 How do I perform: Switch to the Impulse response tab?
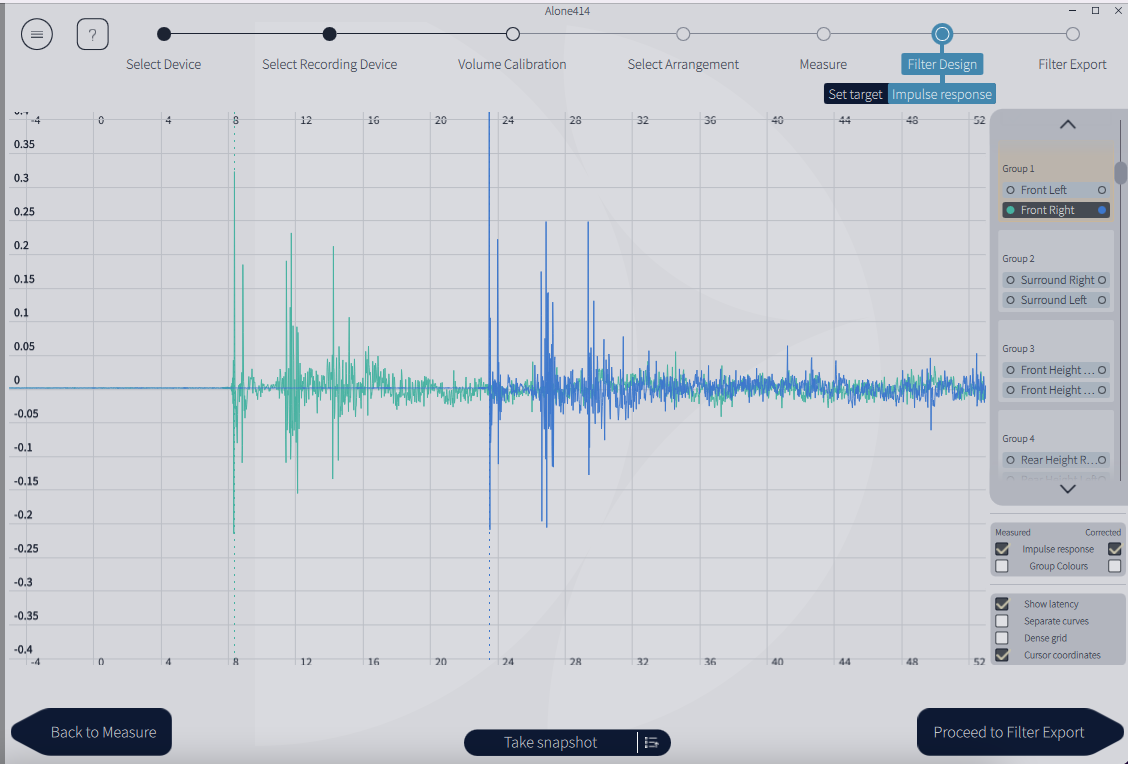coord(942,94)
